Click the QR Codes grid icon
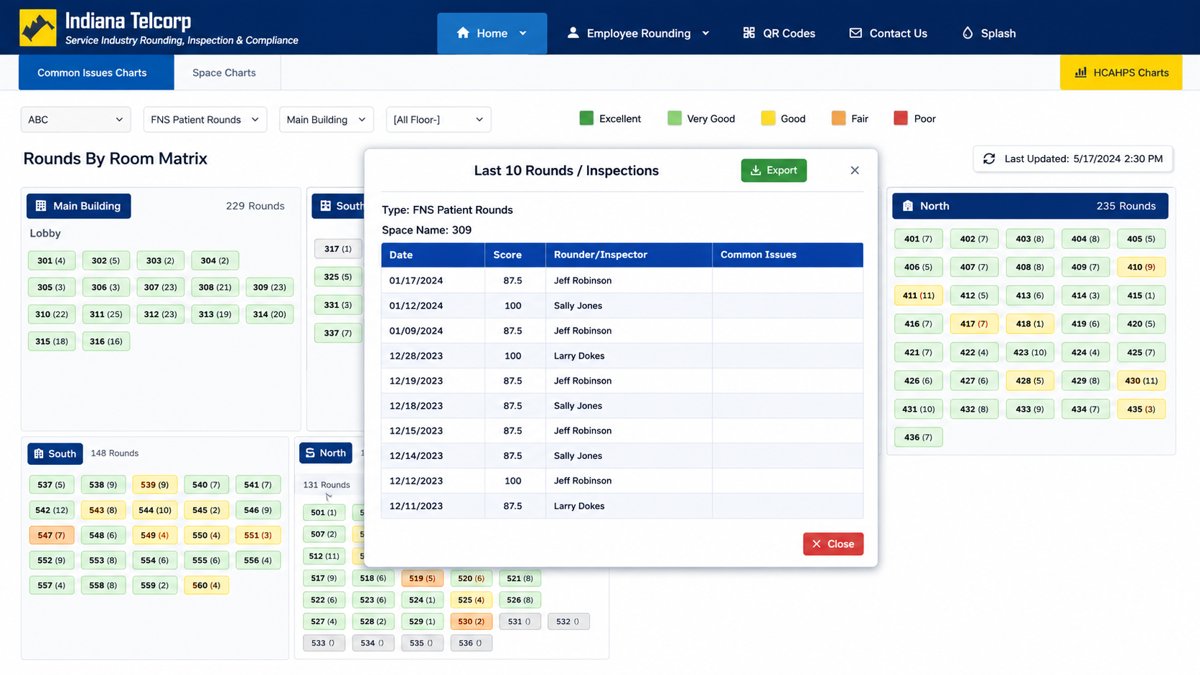 click(x=749, y=33)
